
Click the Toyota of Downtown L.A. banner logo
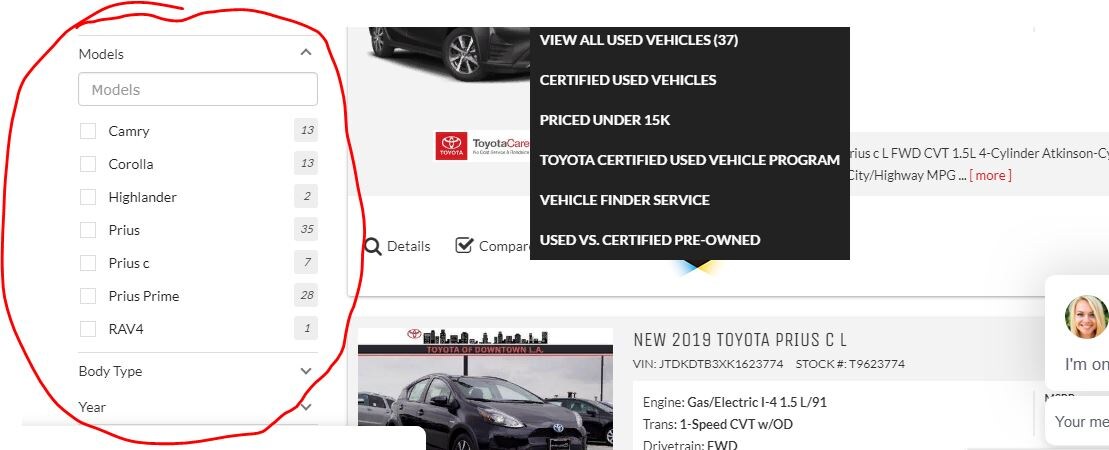pyautogui.click(x=485, y=341)
